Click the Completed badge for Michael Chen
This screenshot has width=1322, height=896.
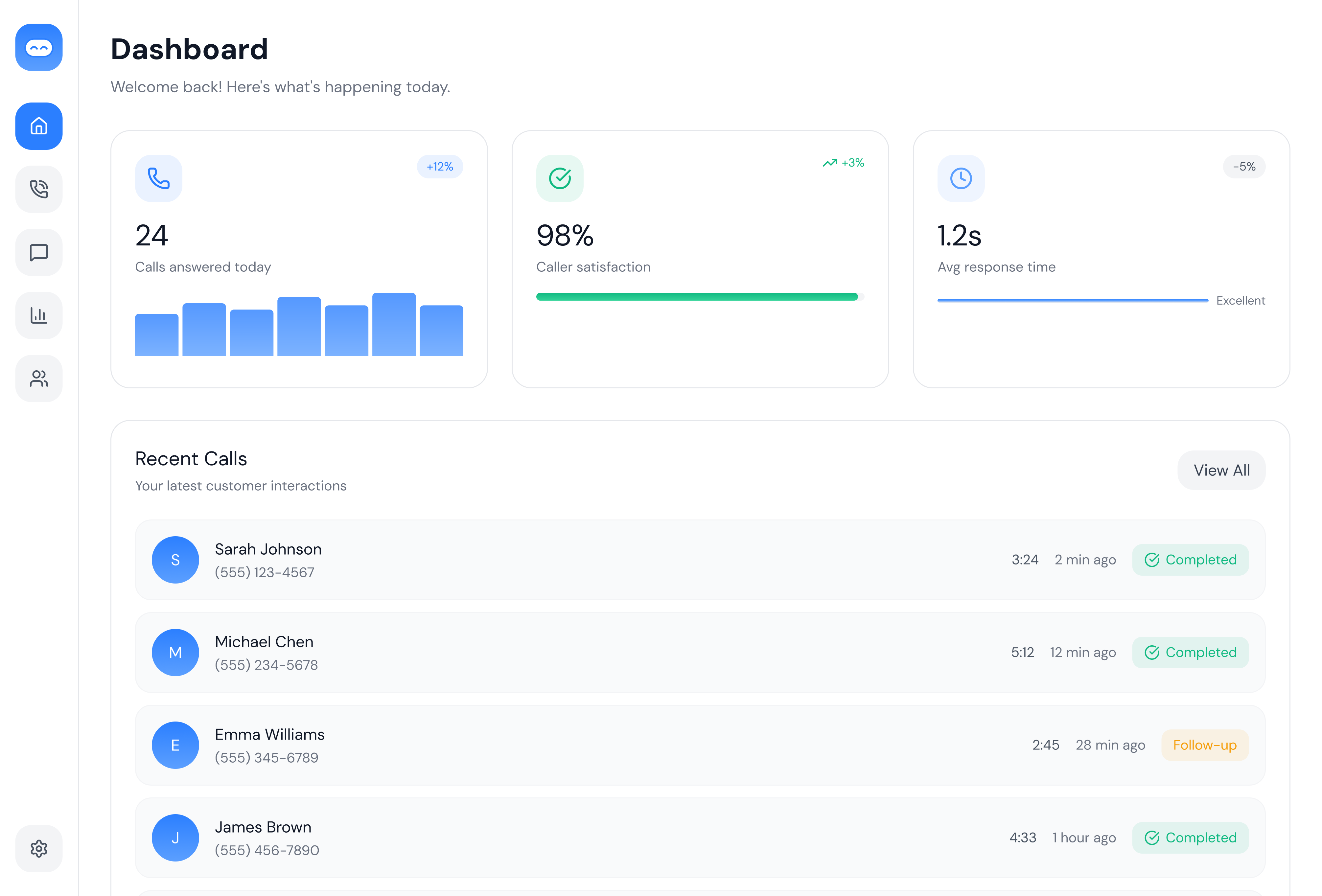click(x=1191, y=652)
